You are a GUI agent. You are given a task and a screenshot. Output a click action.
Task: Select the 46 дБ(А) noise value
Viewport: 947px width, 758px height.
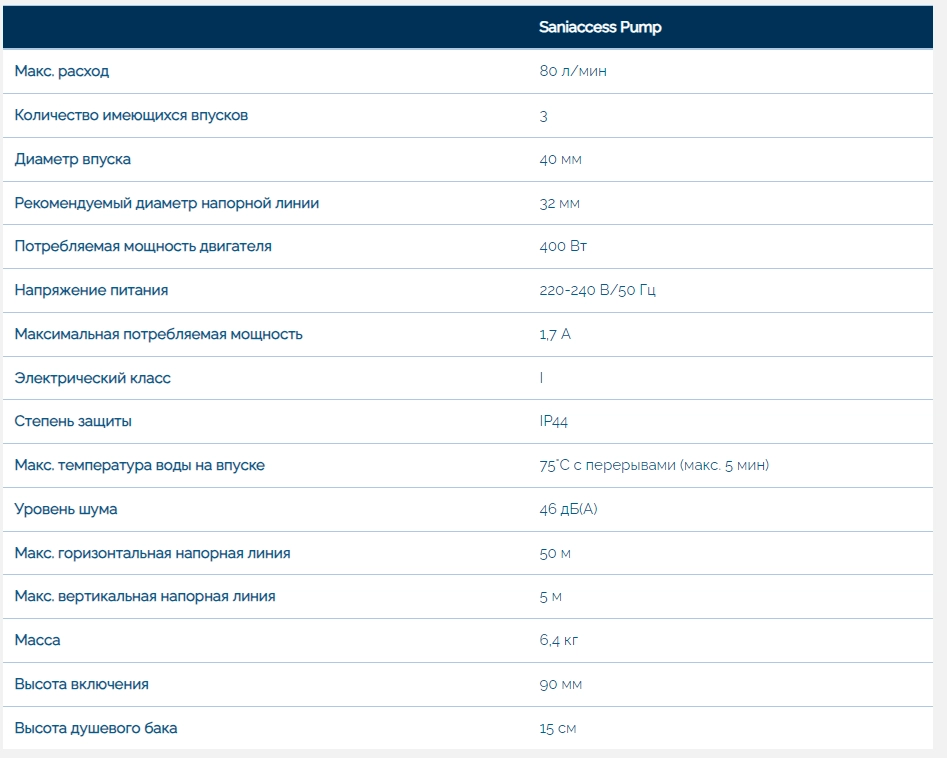[x=568, y=509]
